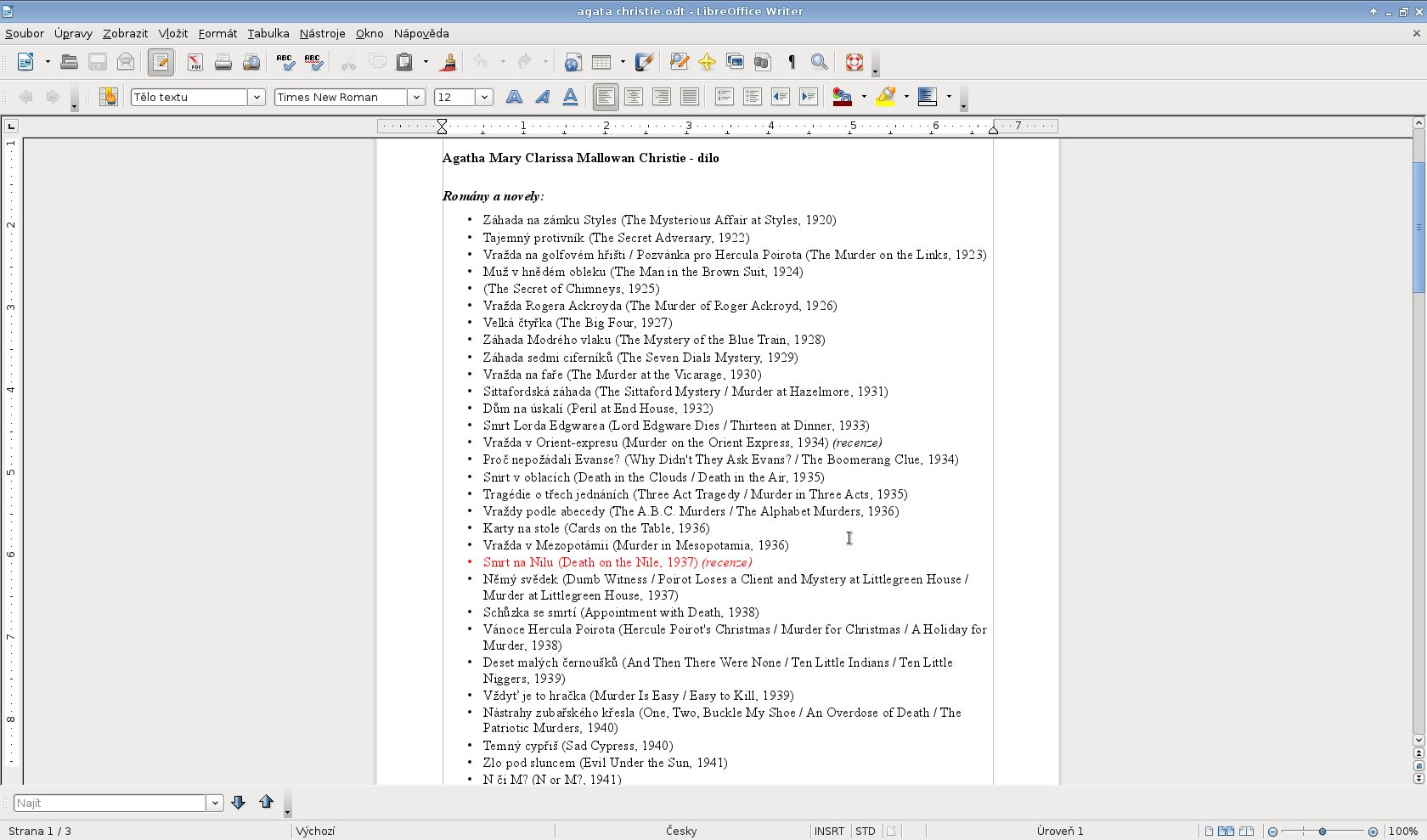Image resolution: width=1427 pixels, height=840 pixels.
Task: Open the Table dropdown arrow
Action: click(623, 62)
